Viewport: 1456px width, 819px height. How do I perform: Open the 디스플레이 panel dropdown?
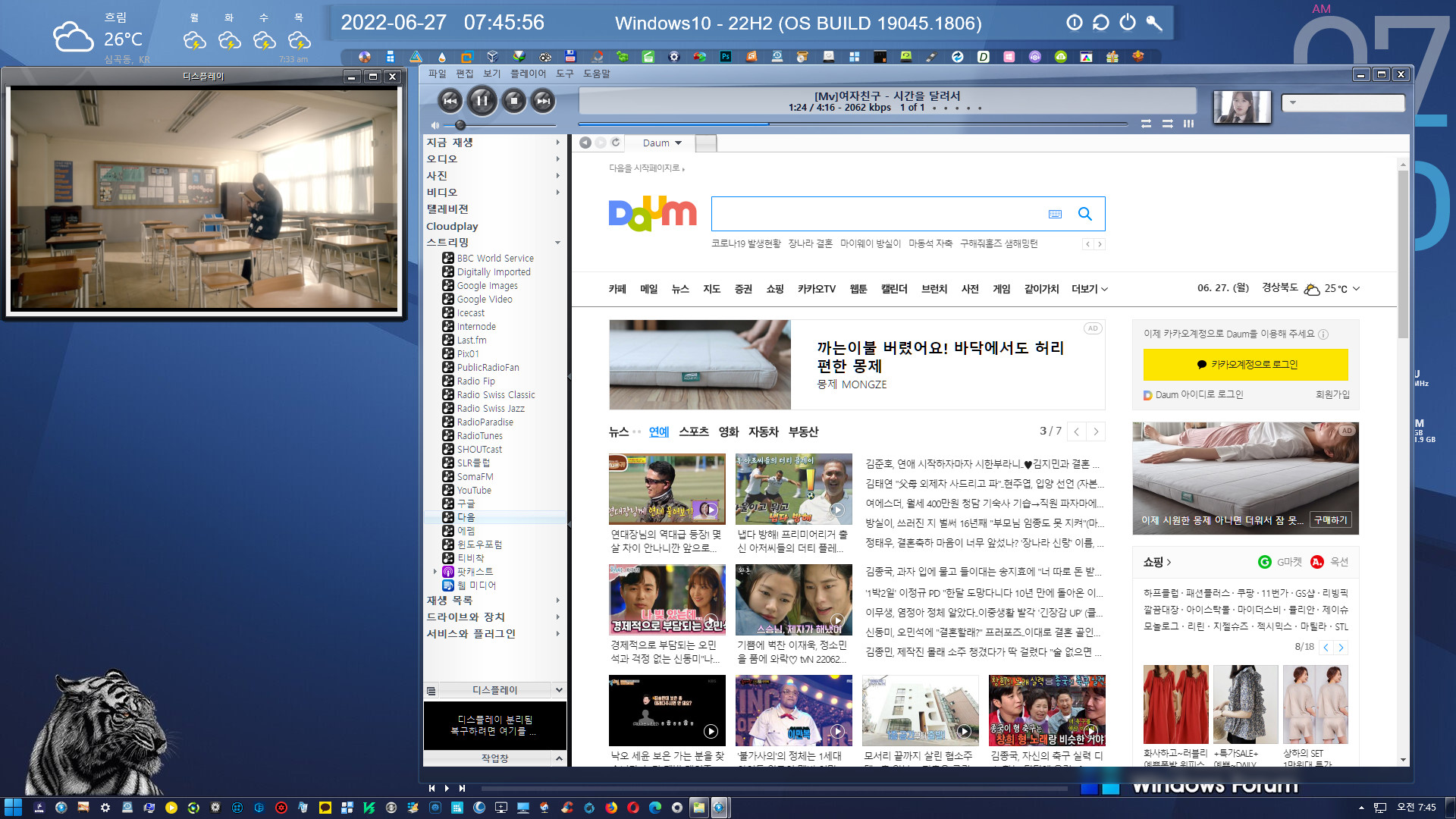point(559,690)
